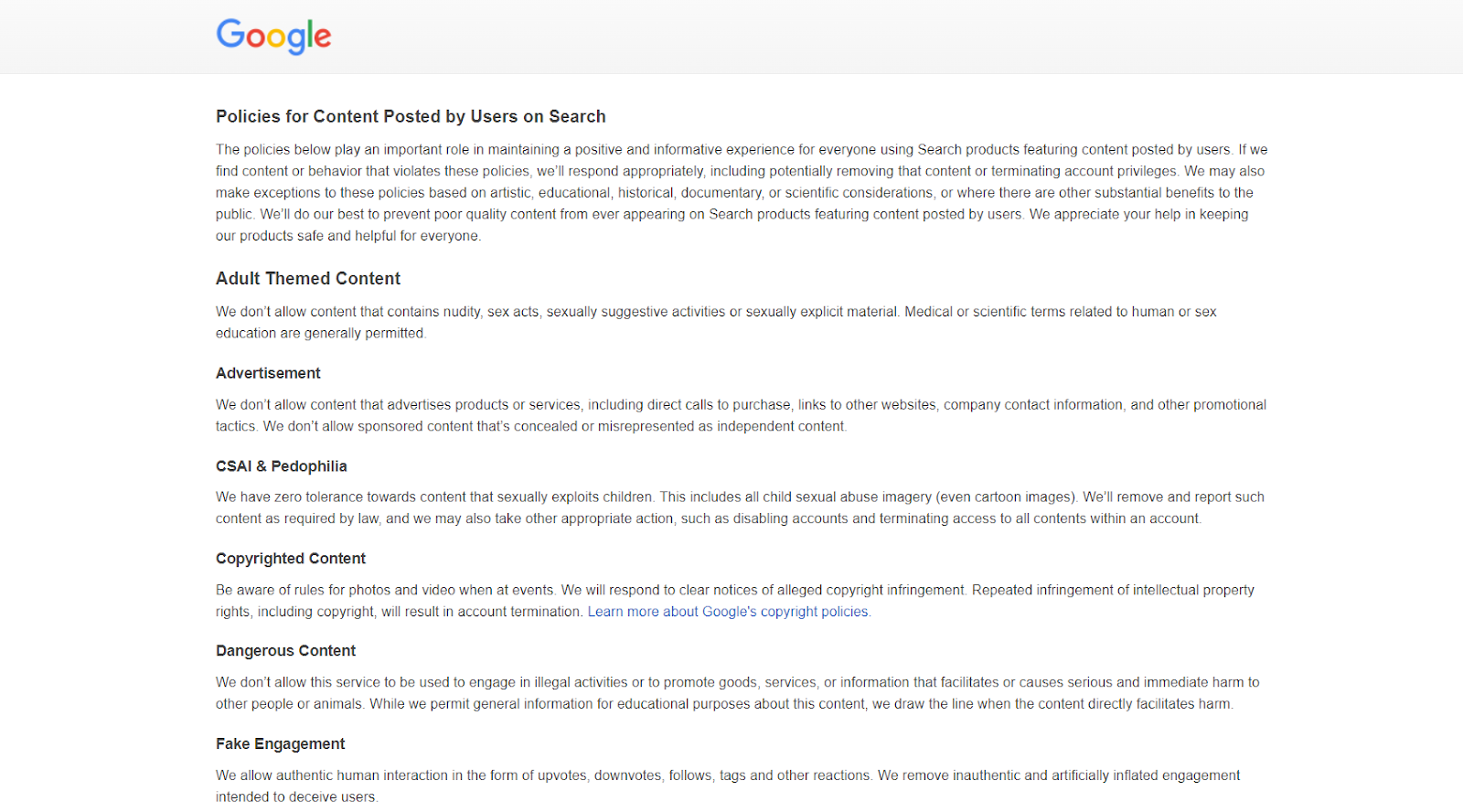Click the Google logo

(273, 37)
